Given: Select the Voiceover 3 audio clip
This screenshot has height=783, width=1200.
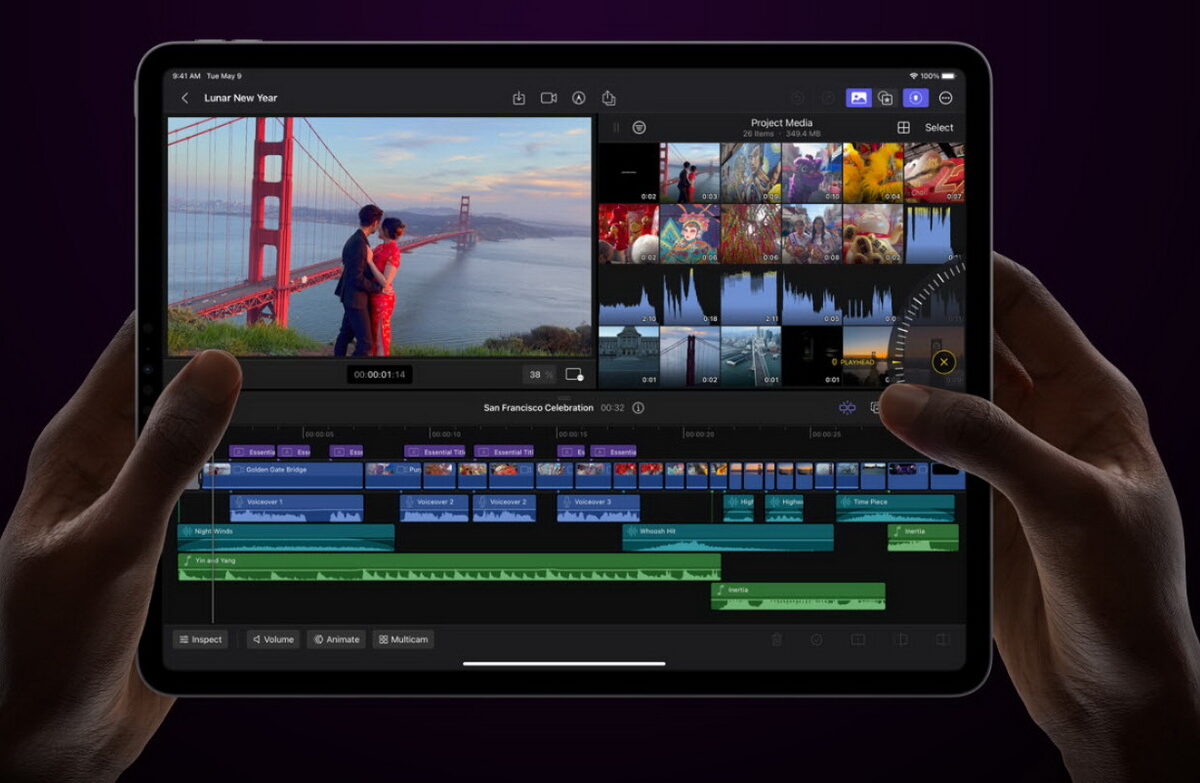Looking at the screenshot, I should [x=598, y=508].
